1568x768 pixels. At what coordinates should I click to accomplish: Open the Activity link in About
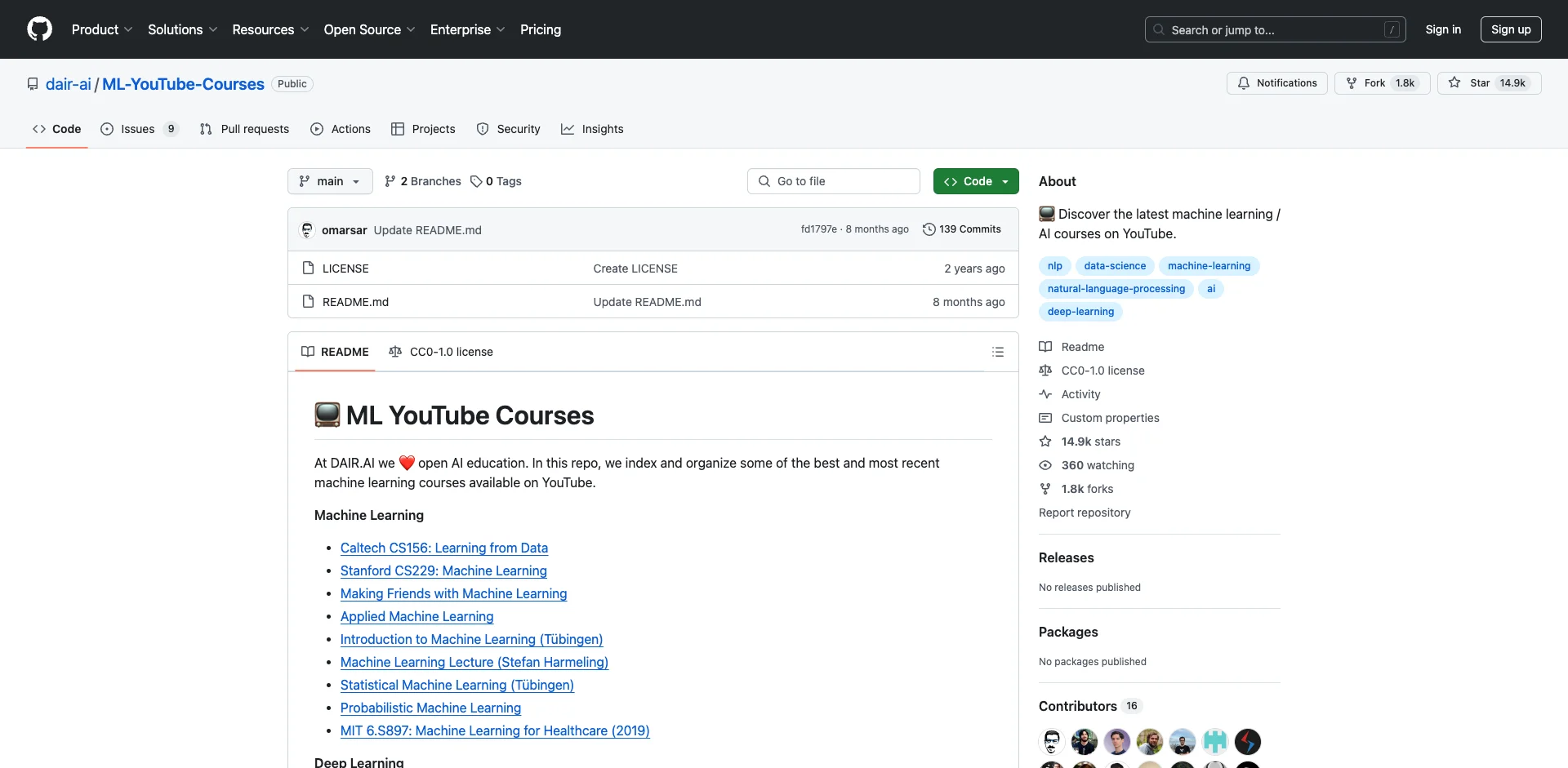point(1071,394)
